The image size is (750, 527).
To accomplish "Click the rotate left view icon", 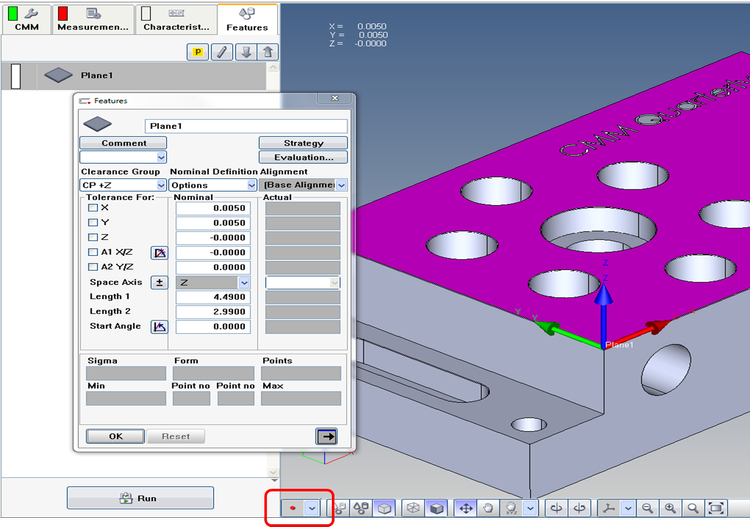I will tap(556, 508).
